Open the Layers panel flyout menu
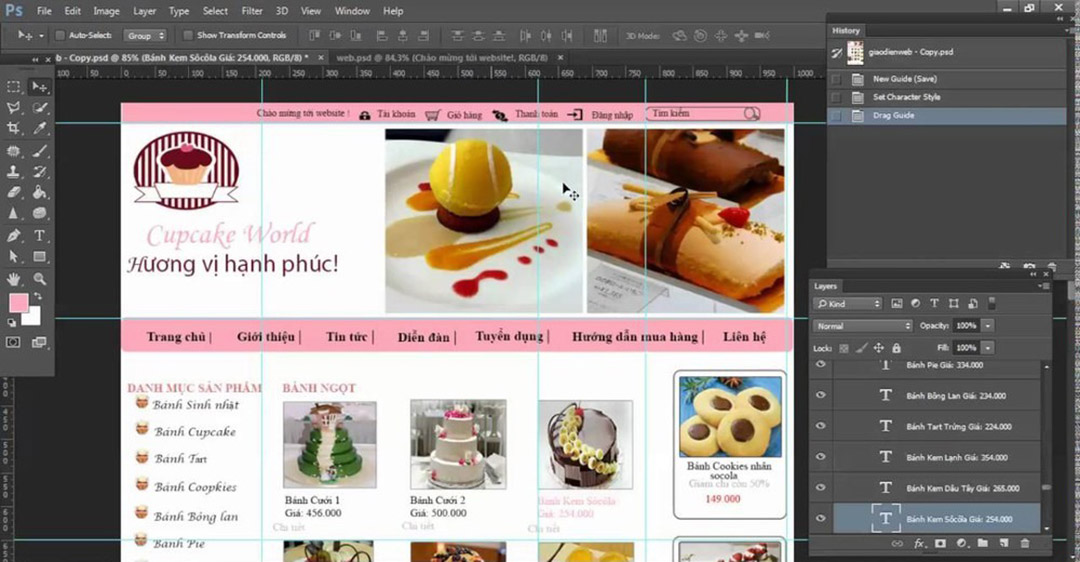This screenshot has height=562, width=1080. pyautogui.click(x=1046, y=286)
